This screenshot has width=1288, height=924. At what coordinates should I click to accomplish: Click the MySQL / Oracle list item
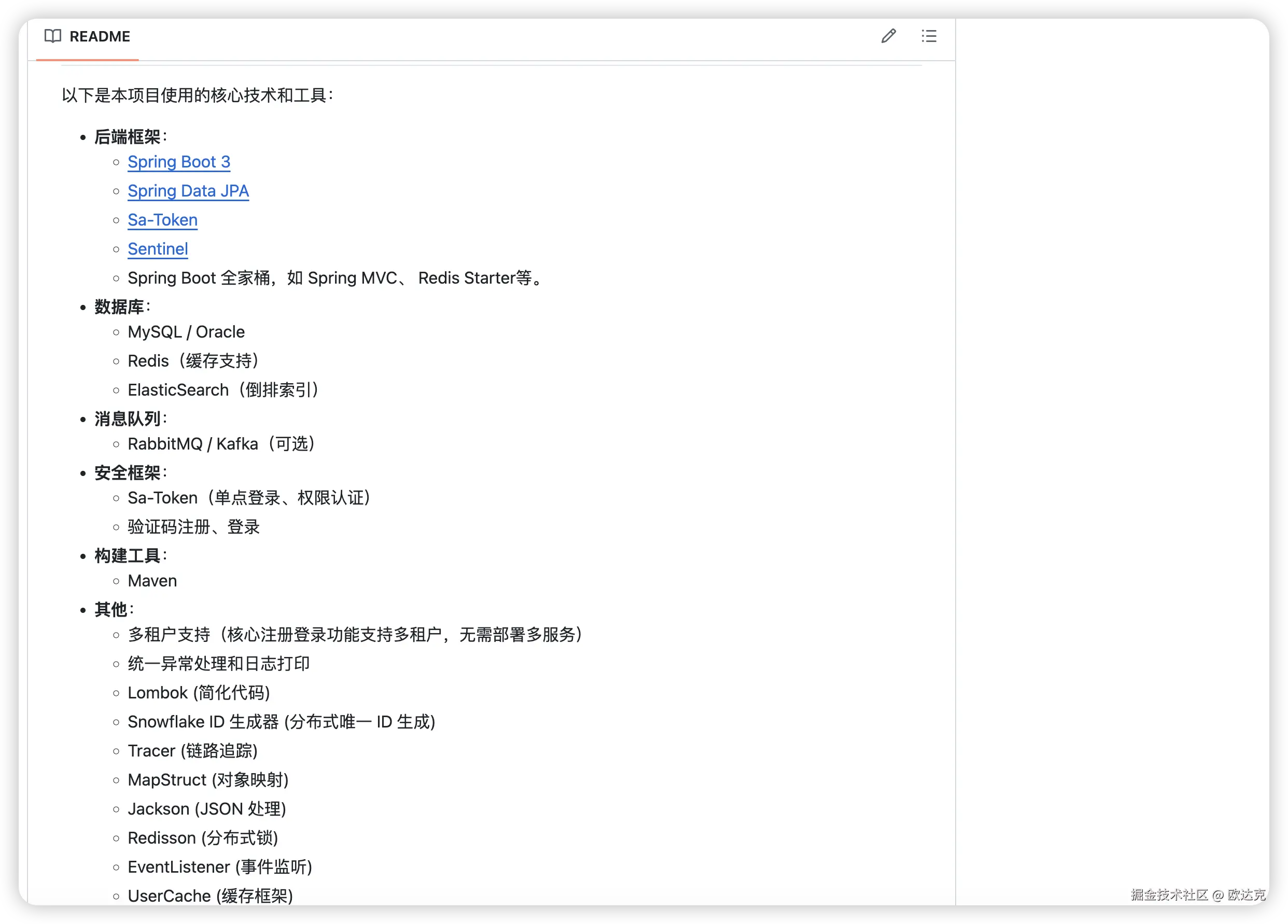click(186, 332)
